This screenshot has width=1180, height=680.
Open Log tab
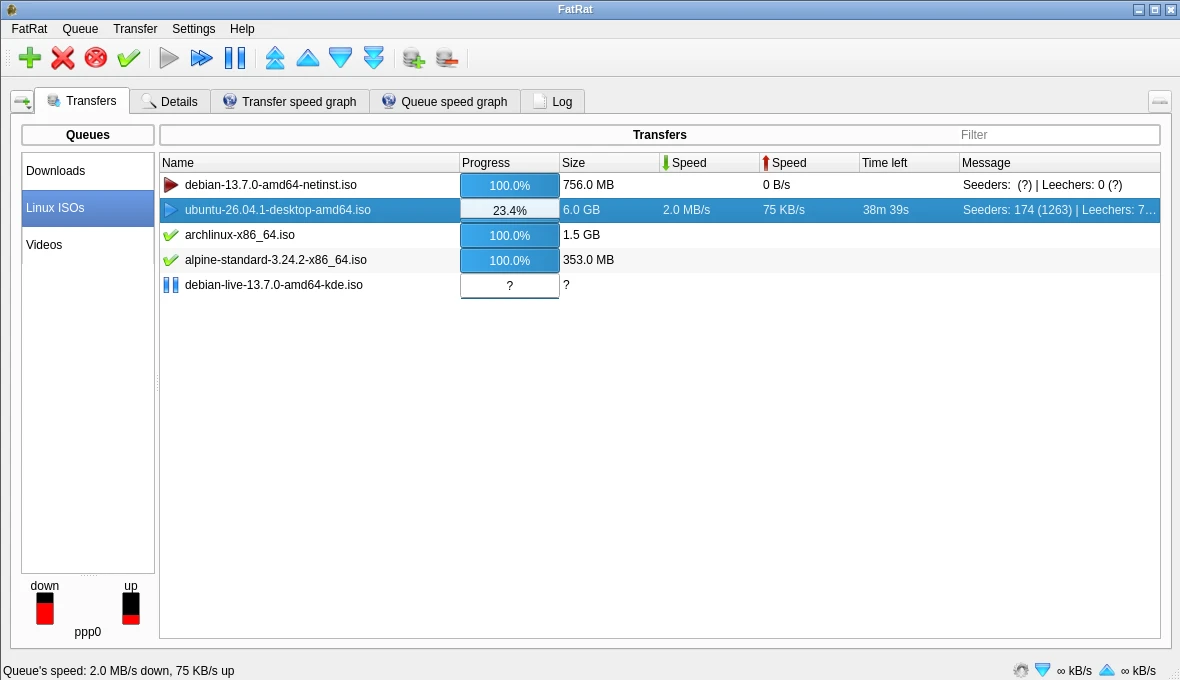(x=552, y=102)
